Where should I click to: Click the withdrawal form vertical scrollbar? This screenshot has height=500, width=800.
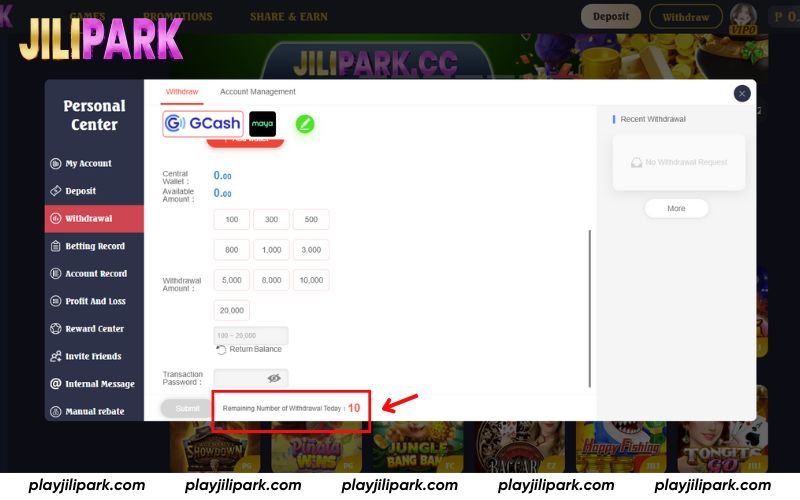pos(590,309)
